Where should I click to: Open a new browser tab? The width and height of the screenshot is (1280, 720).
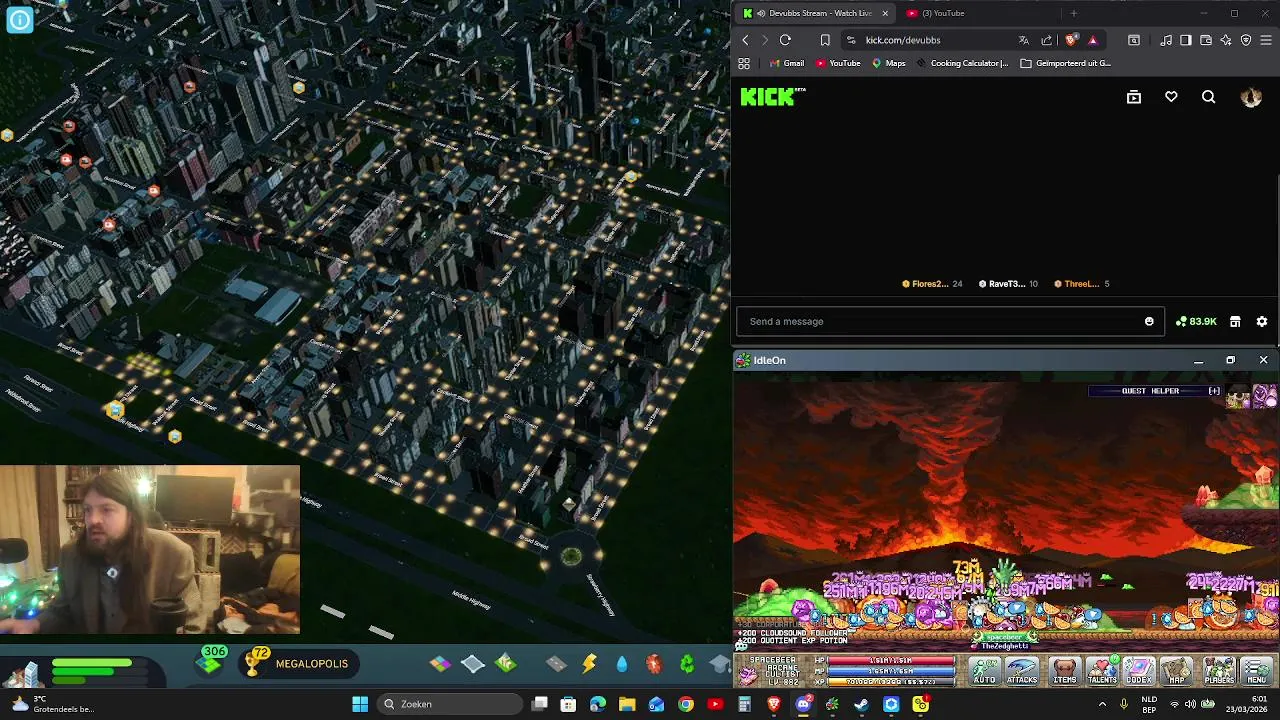pyautogui.click(x=1073, y=13)
